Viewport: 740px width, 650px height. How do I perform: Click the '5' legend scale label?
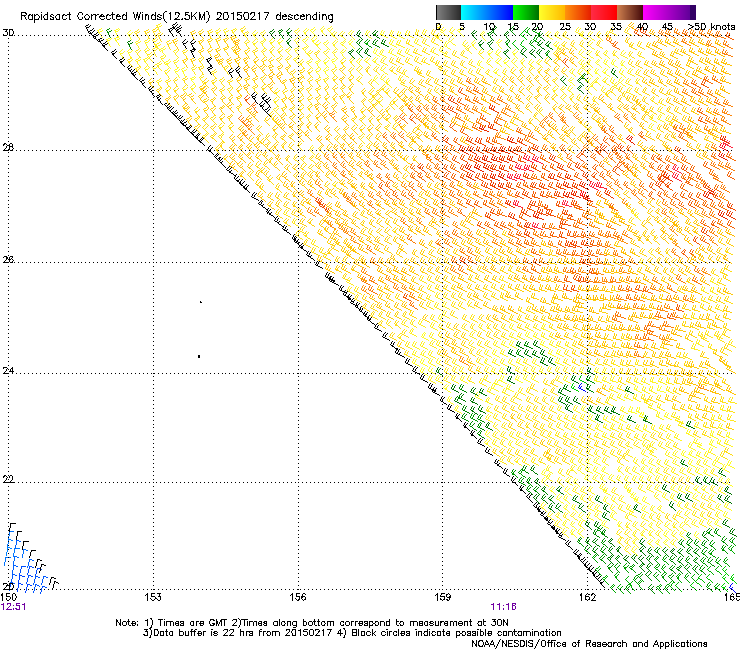462,26
